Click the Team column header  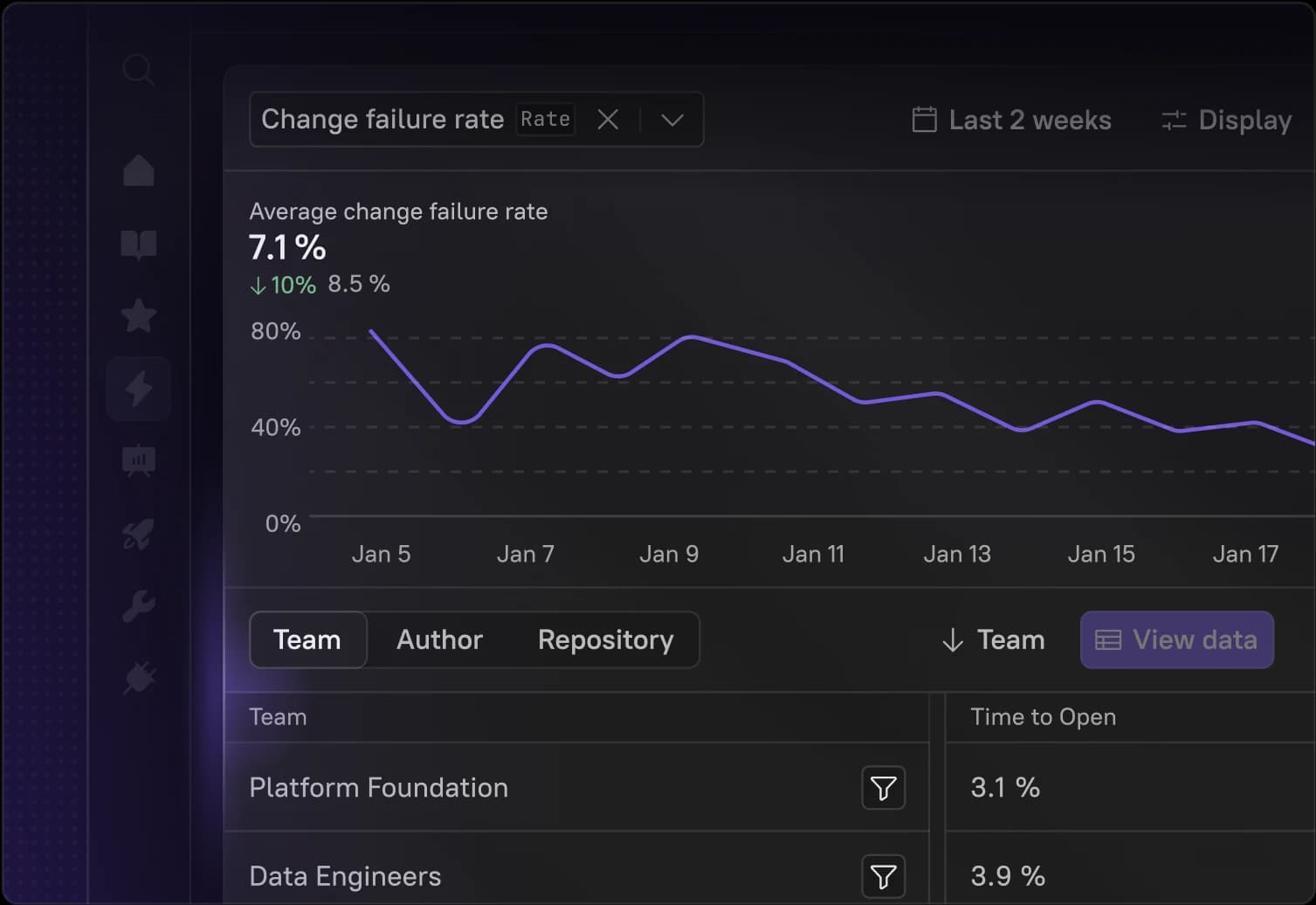tap(278, 717)
